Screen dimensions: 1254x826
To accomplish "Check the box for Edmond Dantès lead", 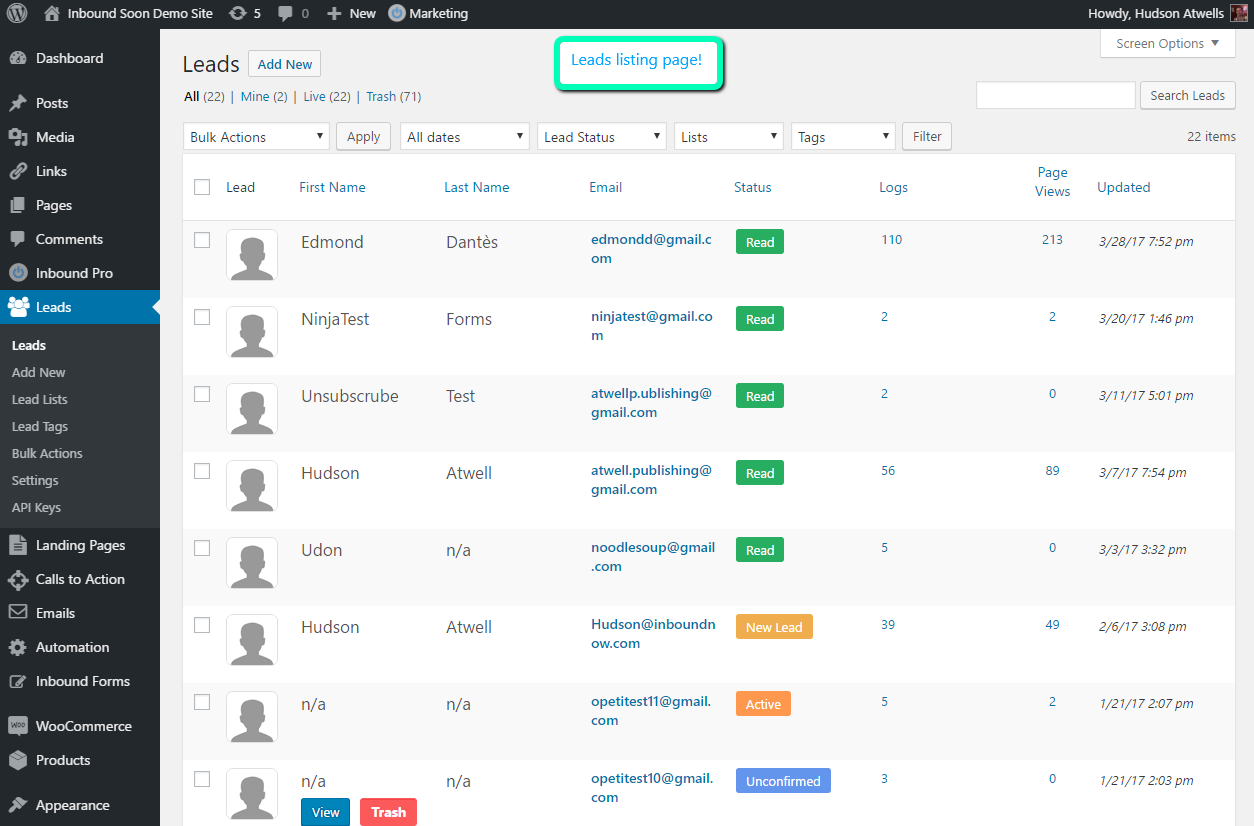I will click(x=202, y=240).
